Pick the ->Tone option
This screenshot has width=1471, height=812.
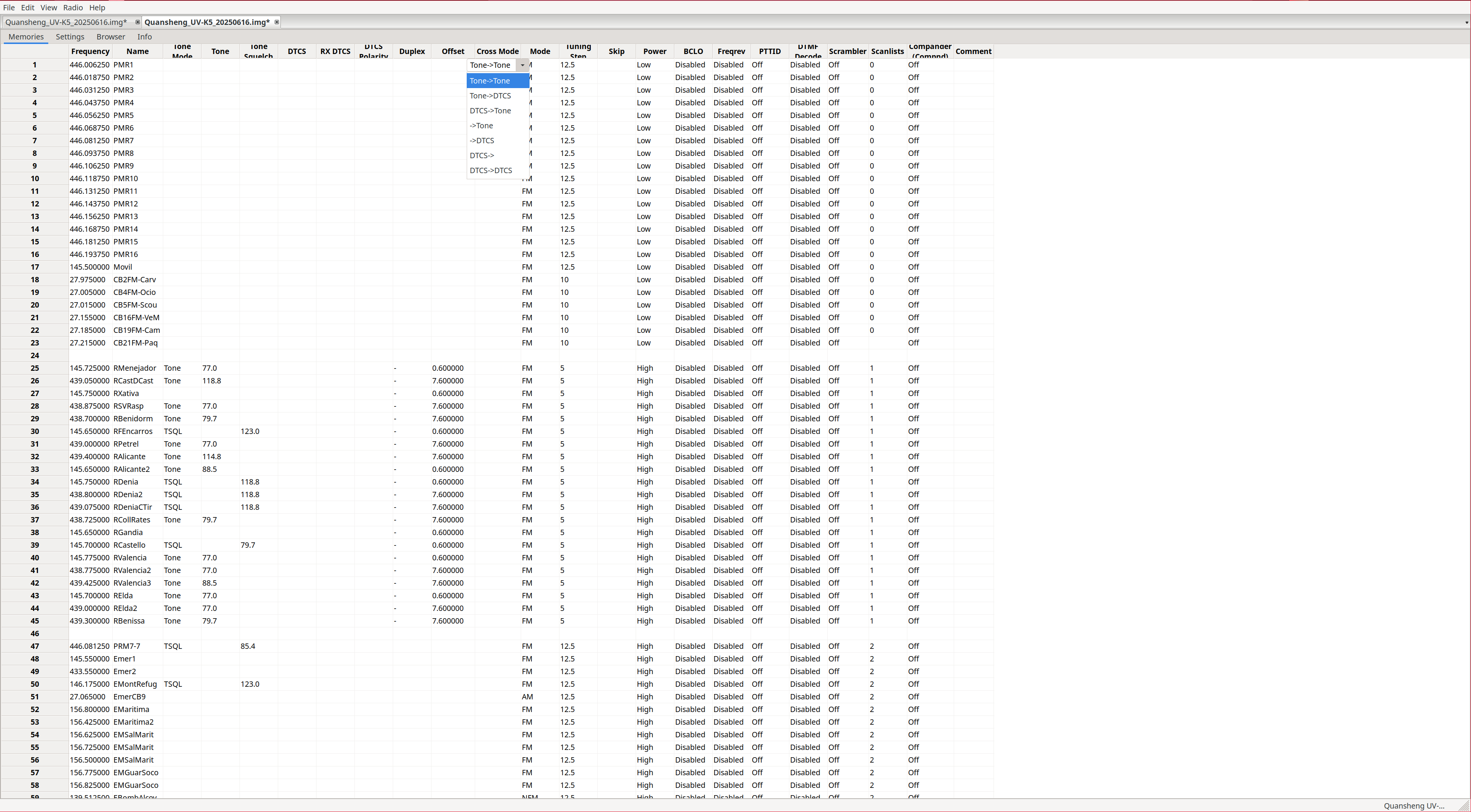point(481,126)
